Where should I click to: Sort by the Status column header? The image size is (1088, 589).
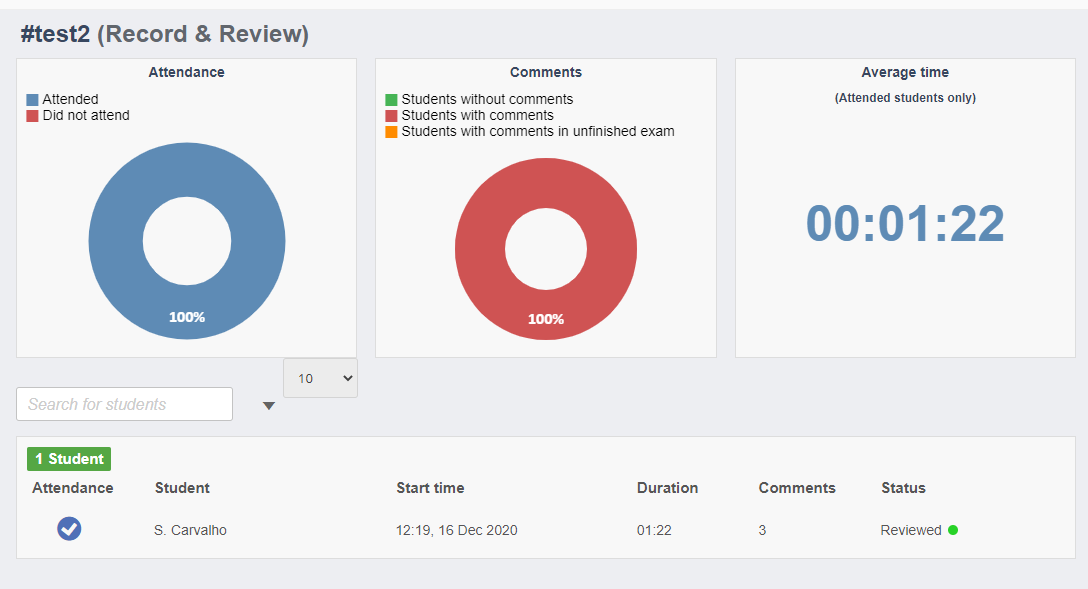coord(903,488)
